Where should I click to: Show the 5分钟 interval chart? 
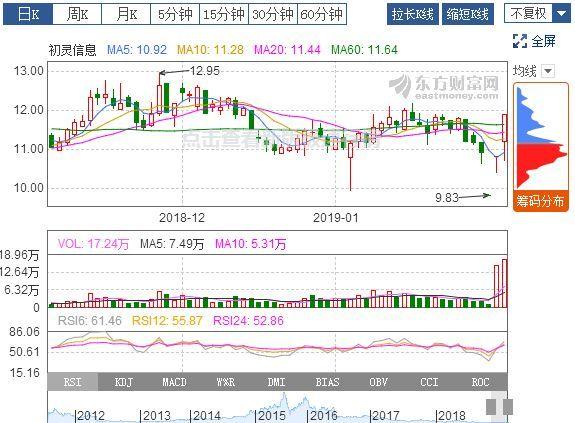pyautogui.click(x=175, y=14)
